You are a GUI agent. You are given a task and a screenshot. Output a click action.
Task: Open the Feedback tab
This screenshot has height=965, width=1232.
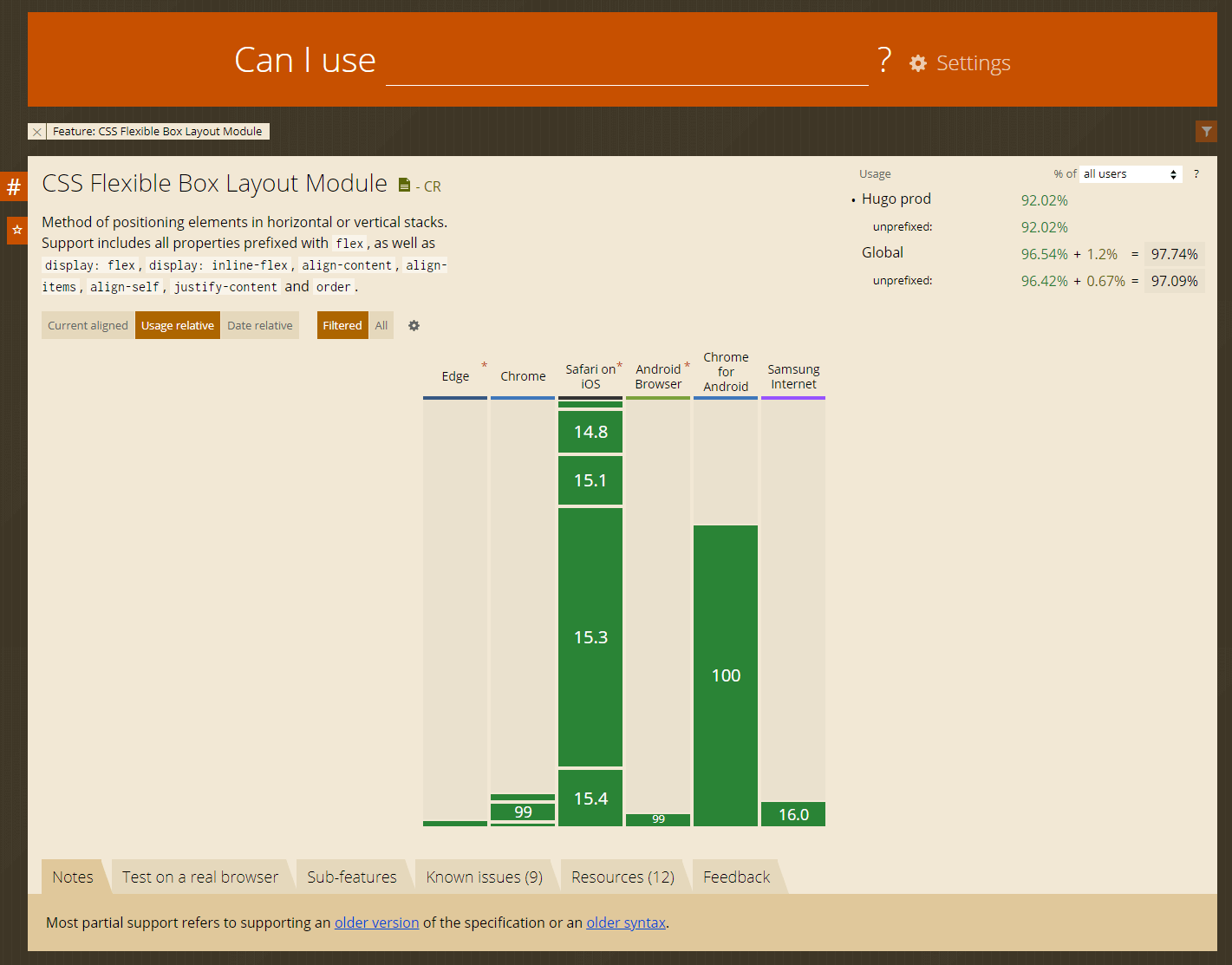tap(737, 877)
